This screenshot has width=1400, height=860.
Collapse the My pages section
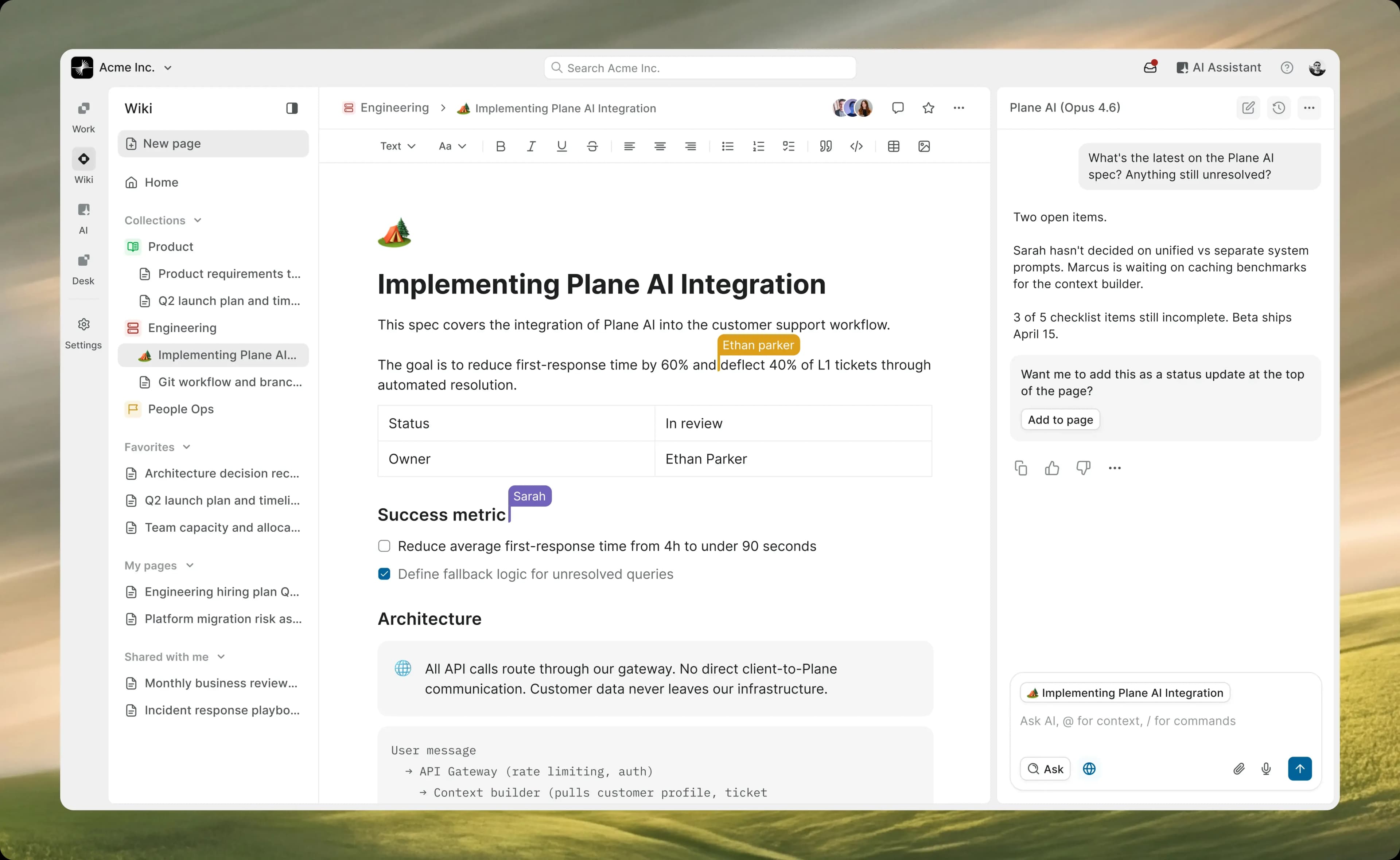pos(159,565)
